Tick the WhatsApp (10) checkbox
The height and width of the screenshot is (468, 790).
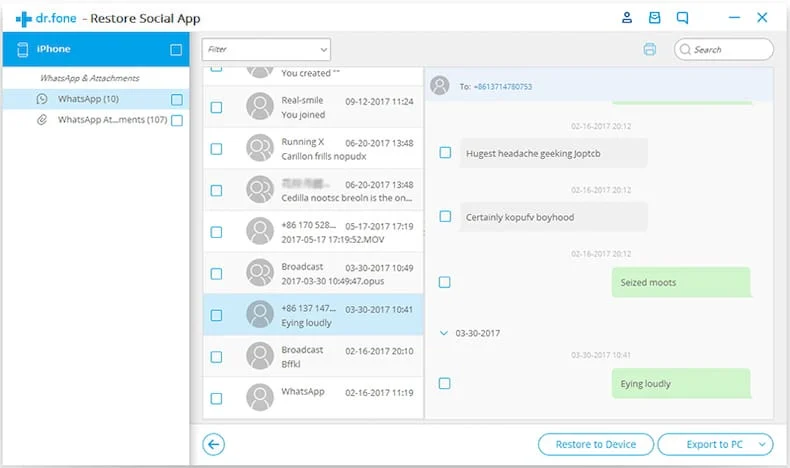177,99
